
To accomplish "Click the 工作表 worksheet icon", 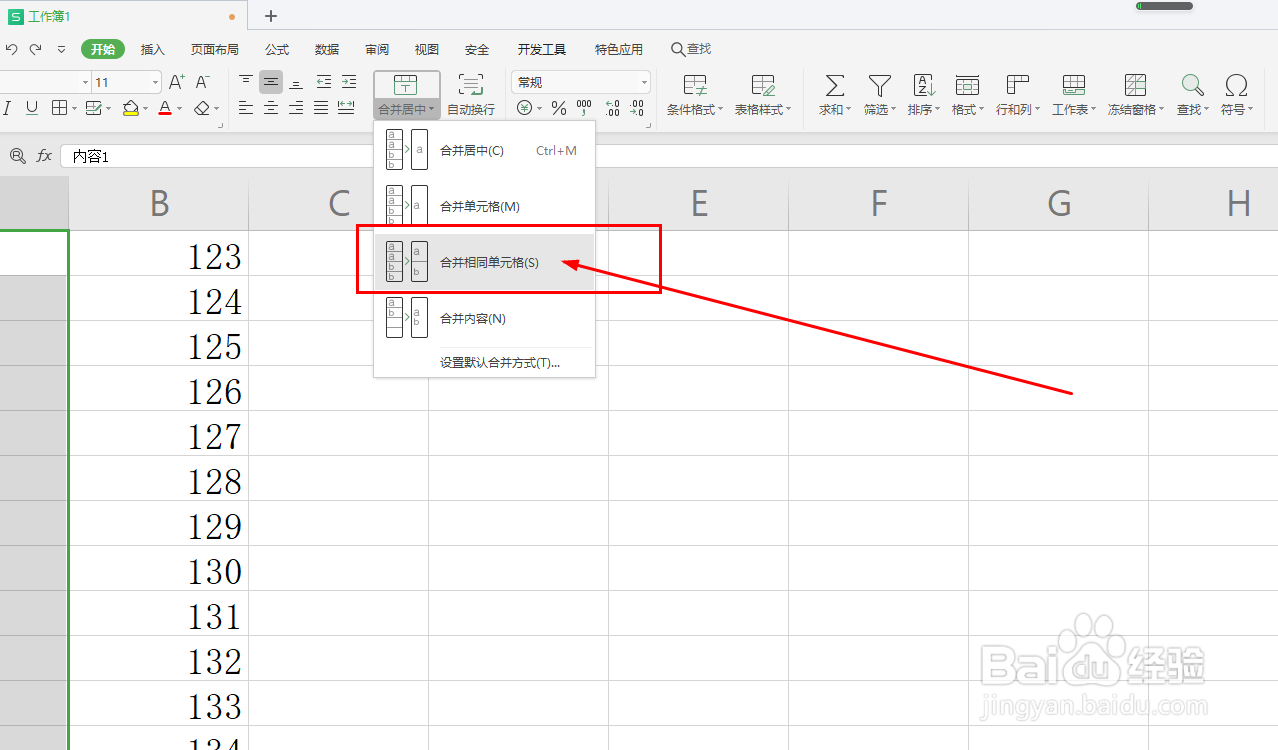I will (x=1074, y=85).
